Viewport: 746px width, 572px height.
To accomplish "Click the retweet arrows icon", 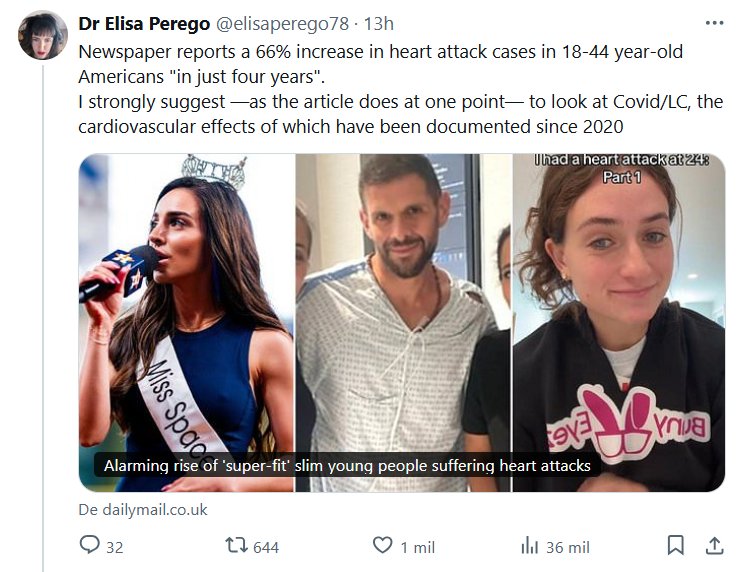I will tap(236, 546).
